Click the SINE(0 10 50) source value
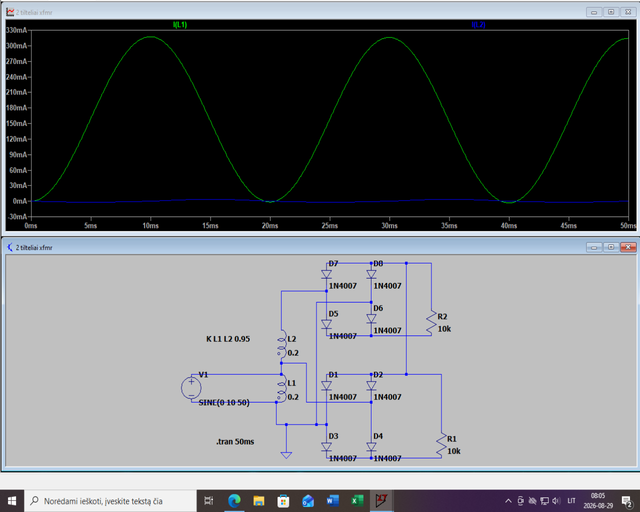The image size is (640, 512). coord(224,403)
